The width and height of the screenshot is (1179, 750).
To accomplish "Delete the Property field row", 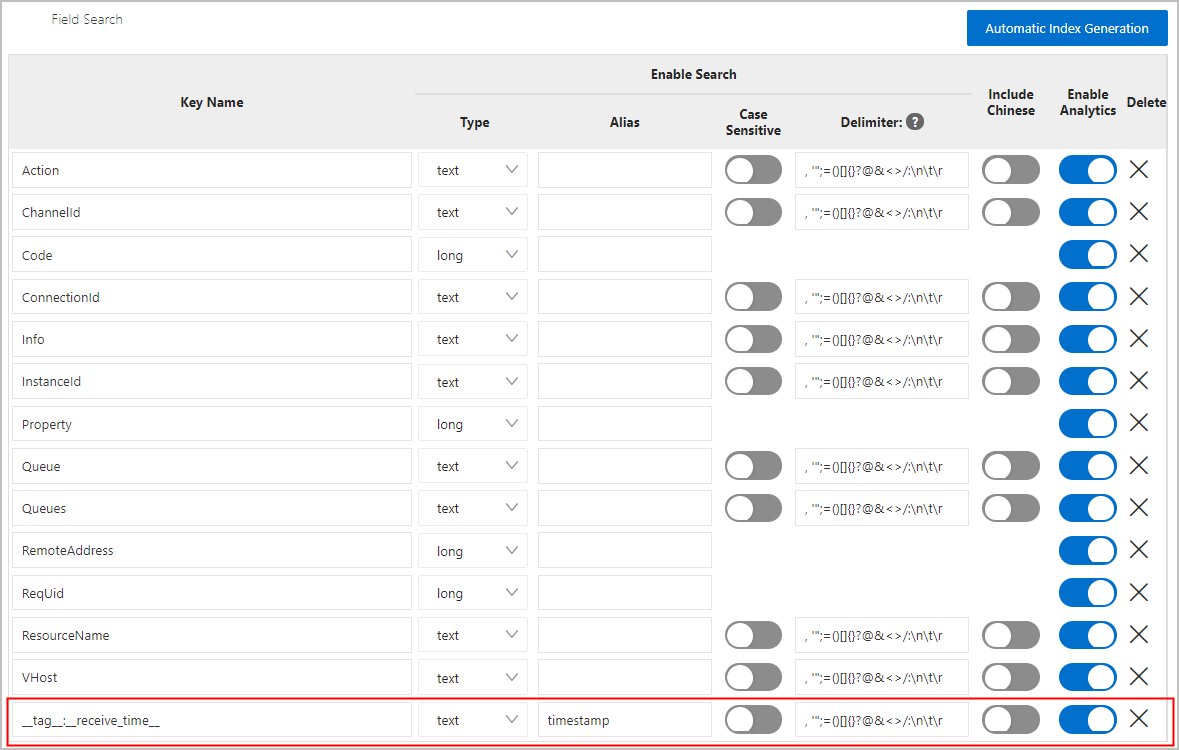I will coord(1138,424).
